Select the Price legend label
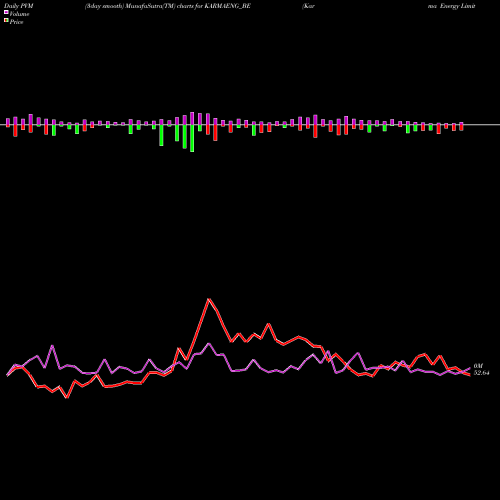Viewport: 500px width, 500px height. pos(16,22)
